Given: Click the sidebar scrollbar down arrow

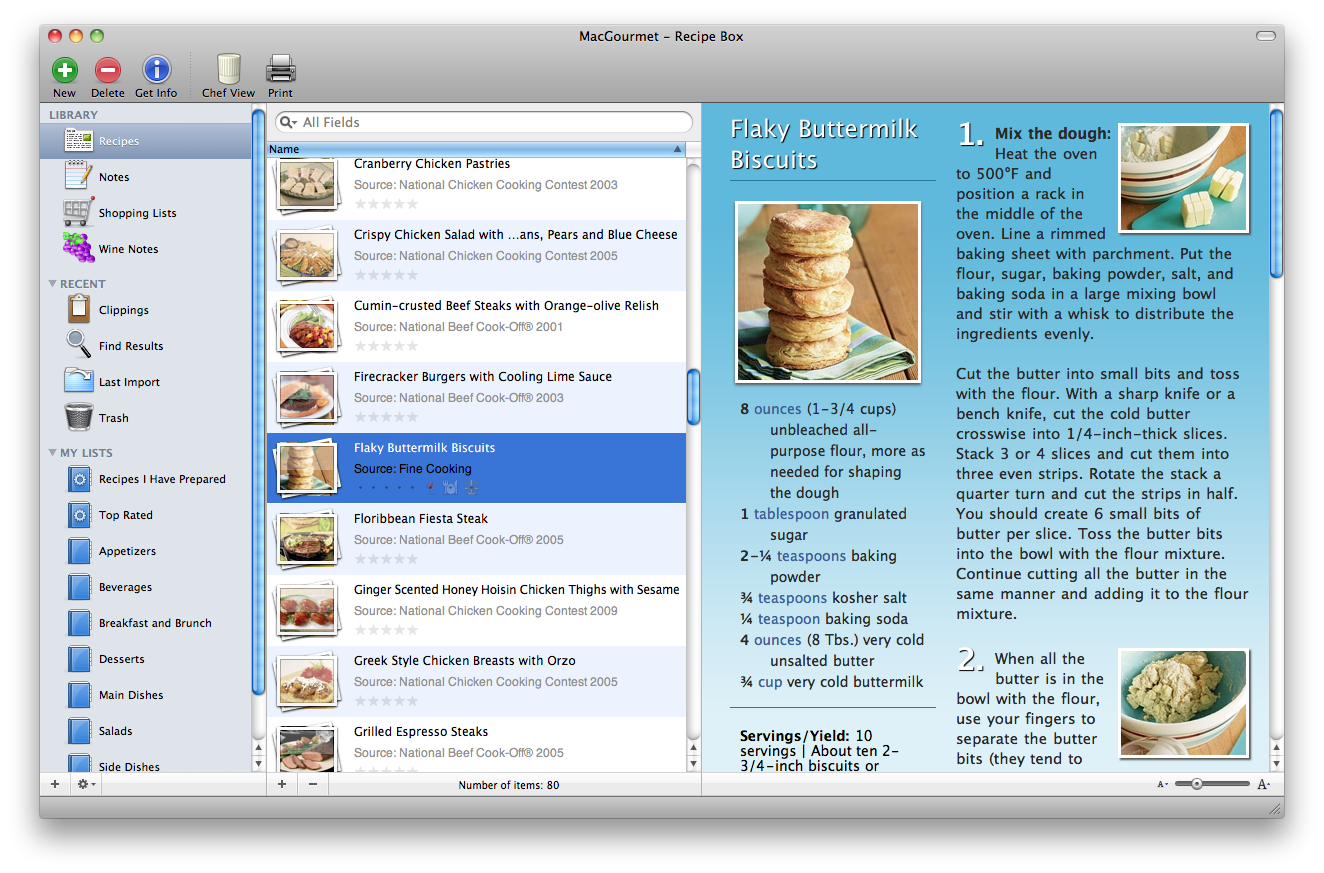Looking at the screenshot, I should coord(258,764).
